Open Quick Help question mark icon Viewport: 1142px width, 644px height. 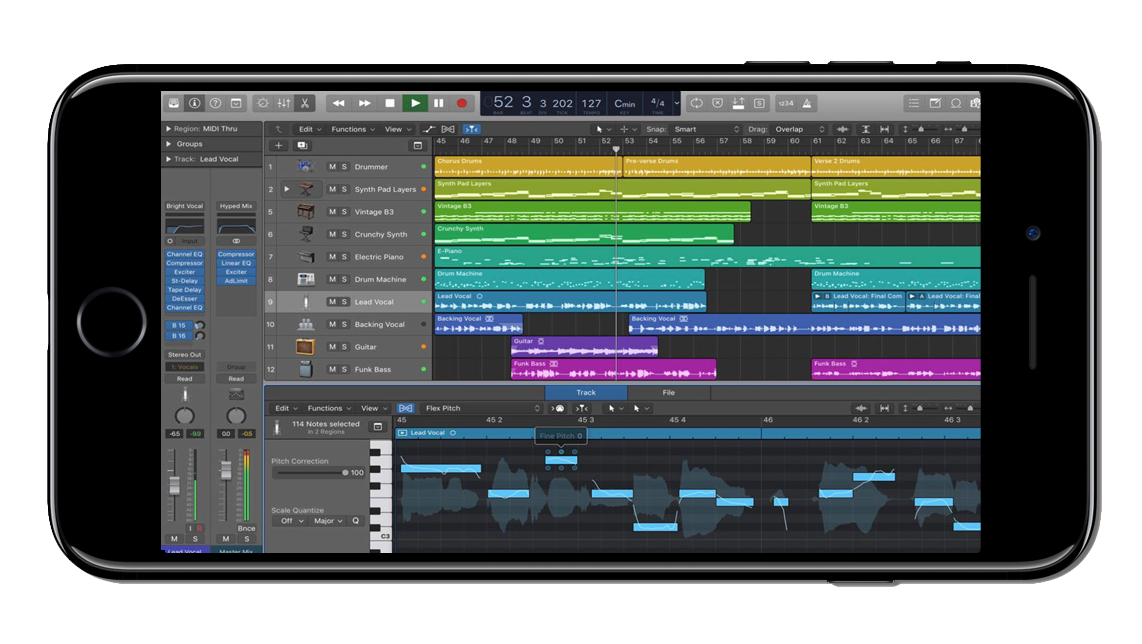pyautogui.click(x=216, y=103)
